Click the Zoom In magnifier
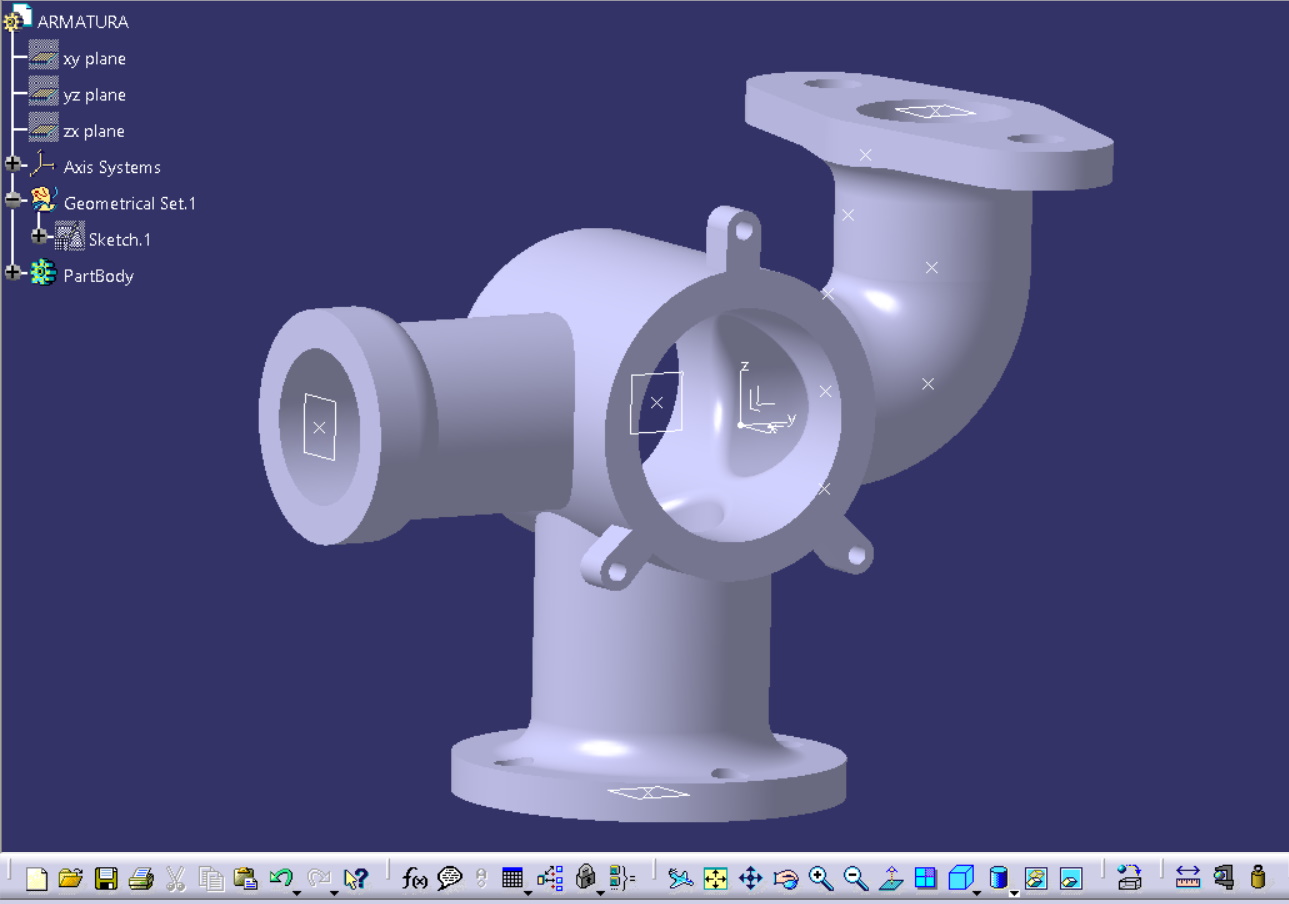The image size is (1289, 904). click(821, 878)
